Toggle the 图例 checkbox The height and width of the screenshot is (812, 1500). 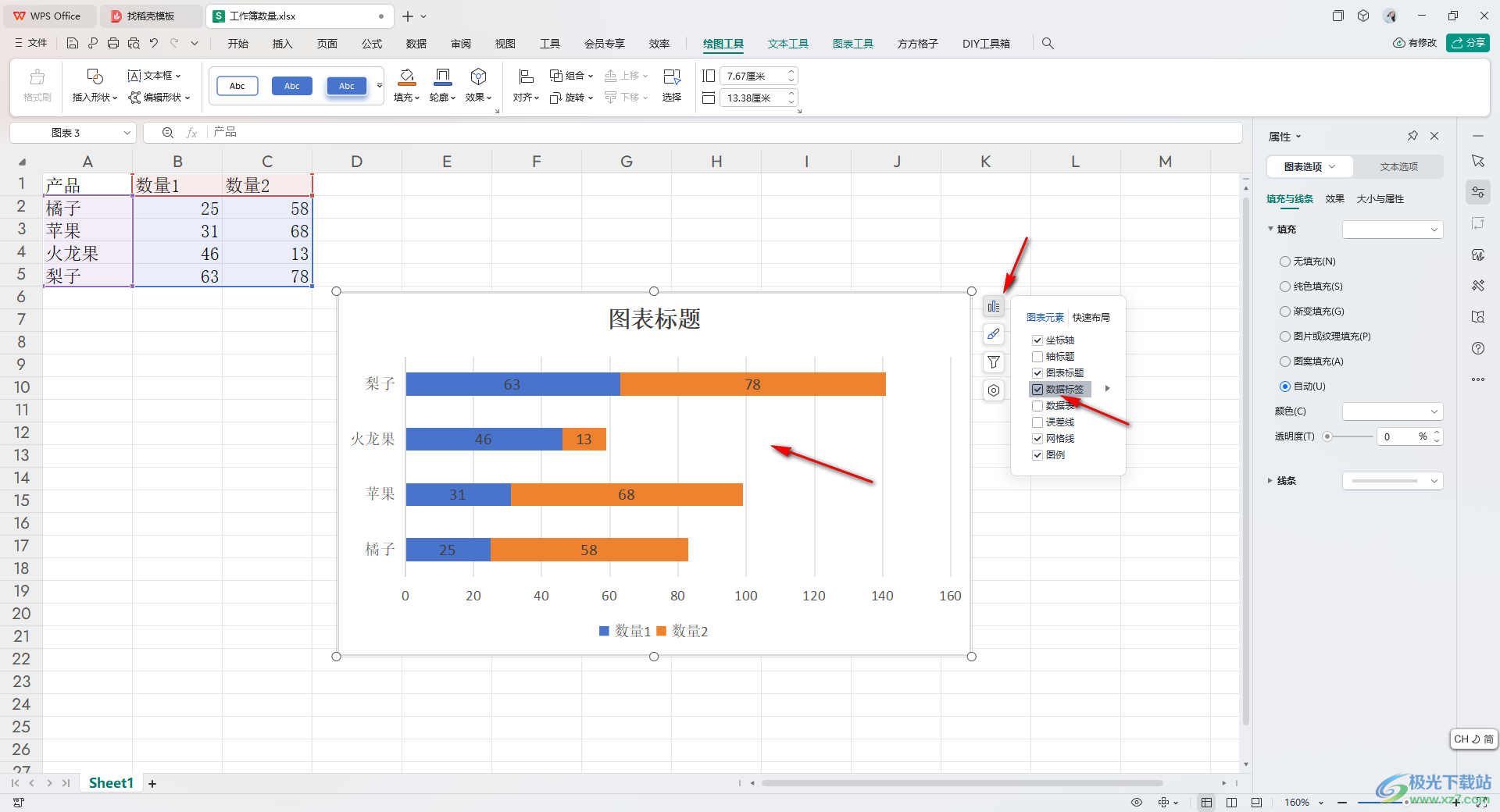1037,455
